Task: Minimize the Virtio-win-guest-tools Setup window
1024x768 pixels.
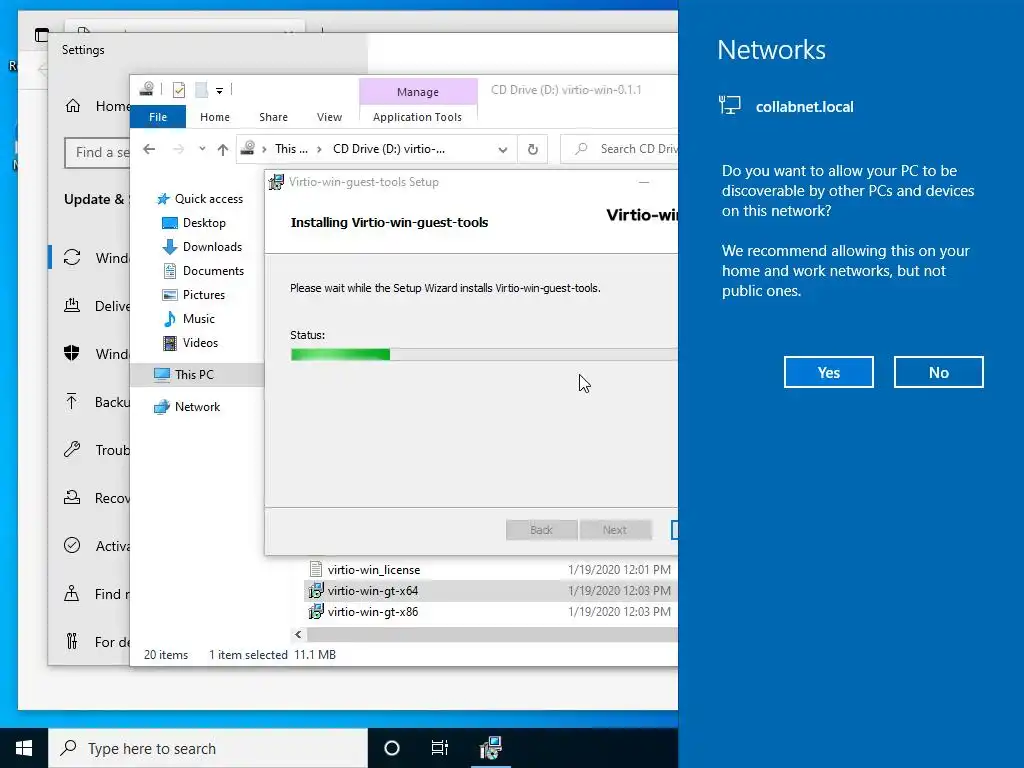Action: point(644,182)
